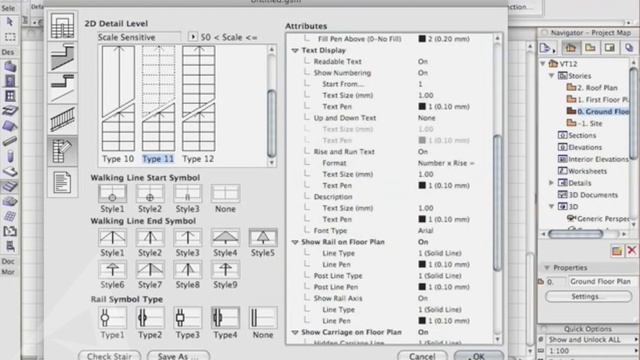Choose walking line end symbol Style5

pyautogui.click(x=263, y=238)
